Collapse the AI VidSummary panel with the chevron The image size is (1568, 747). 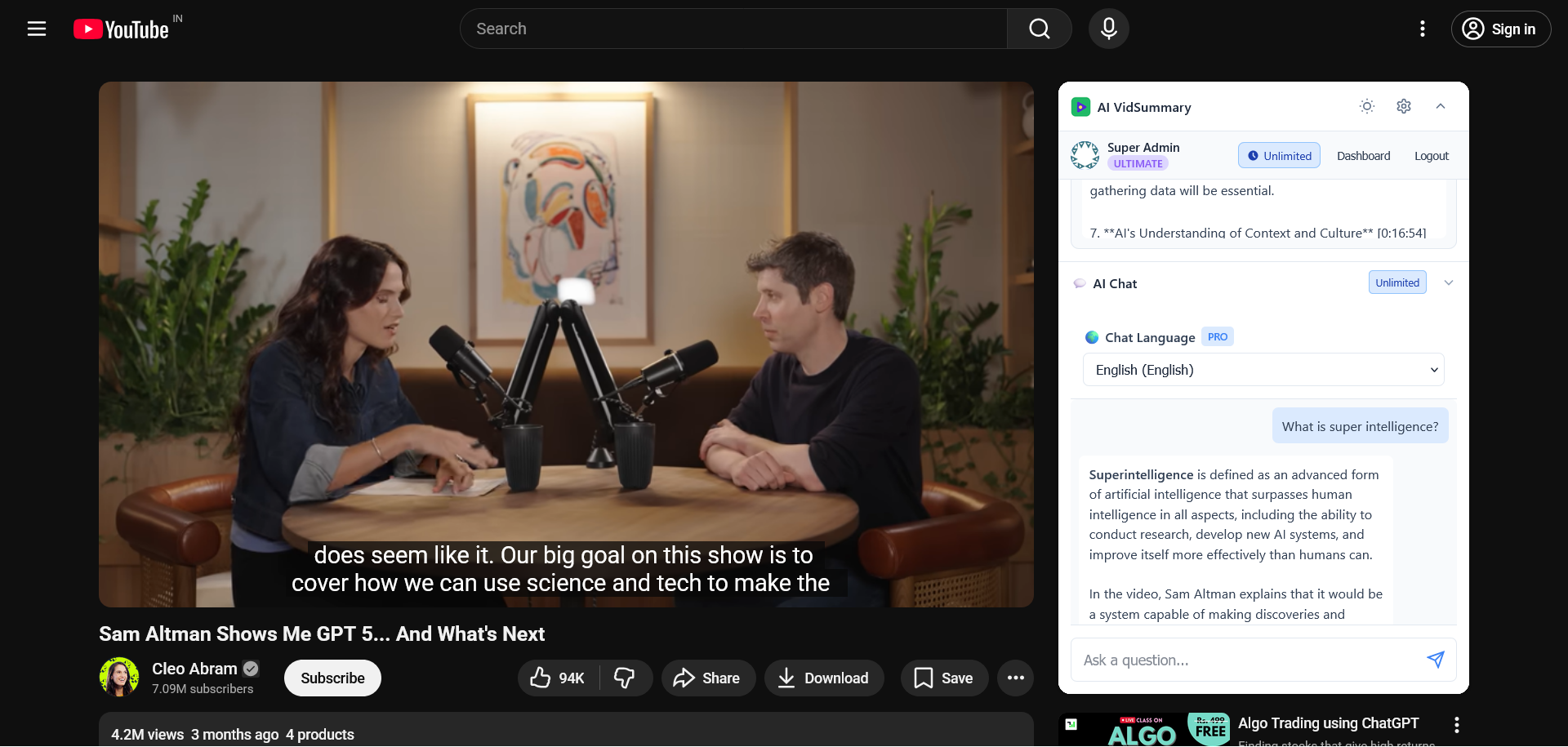point(1441,106)
